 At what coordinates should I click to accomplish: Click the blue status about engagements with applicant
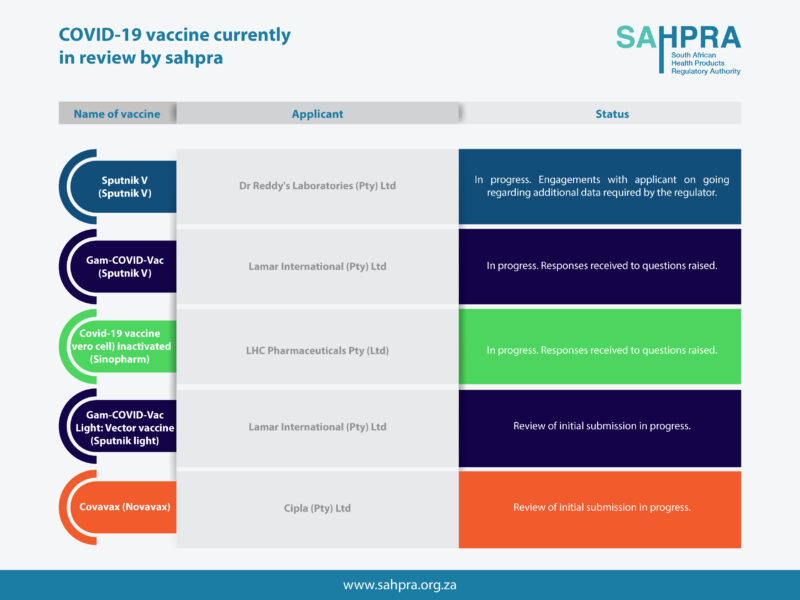click(600, 186)
